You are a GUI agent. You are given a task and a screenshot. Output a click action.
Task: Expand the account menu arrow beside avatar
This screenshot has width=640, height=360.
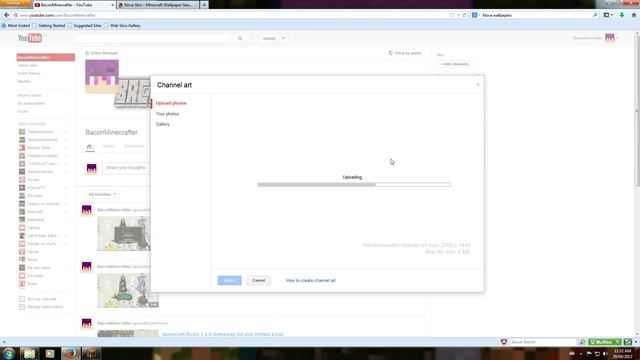pos(618,38)
